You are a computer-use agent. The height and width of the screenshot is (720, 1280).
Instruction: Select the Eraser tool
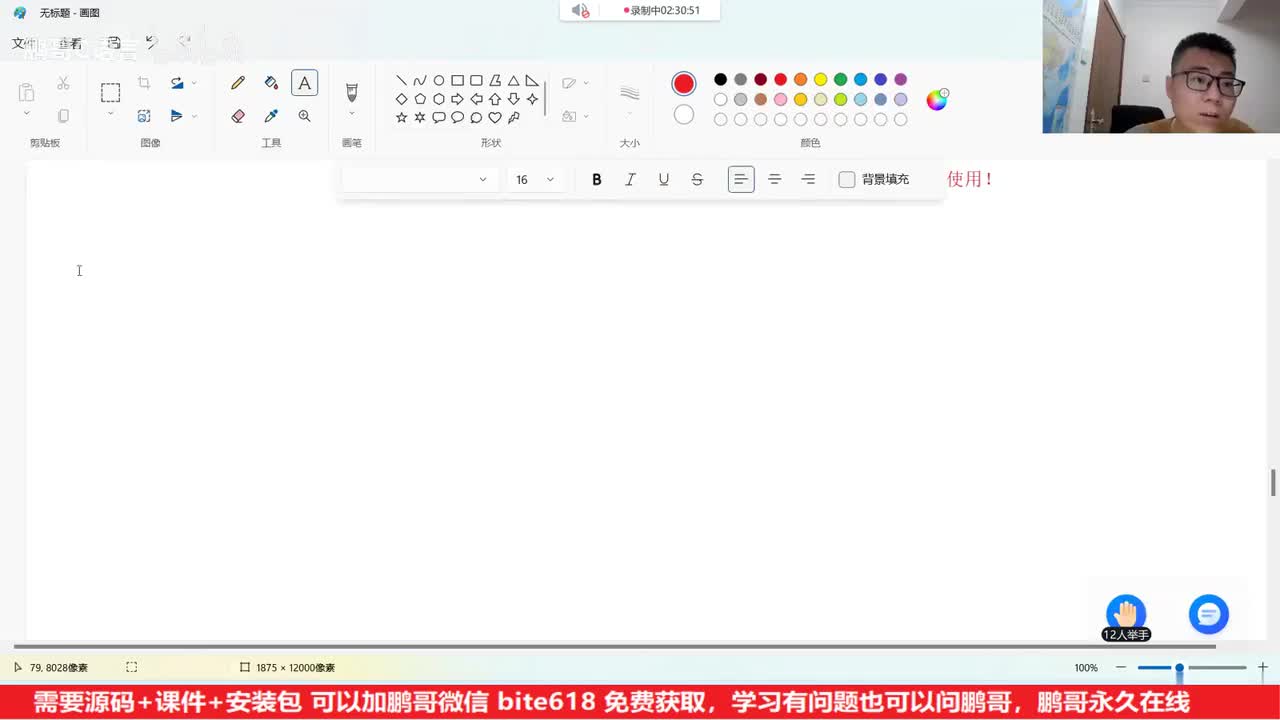pos(238,116)
